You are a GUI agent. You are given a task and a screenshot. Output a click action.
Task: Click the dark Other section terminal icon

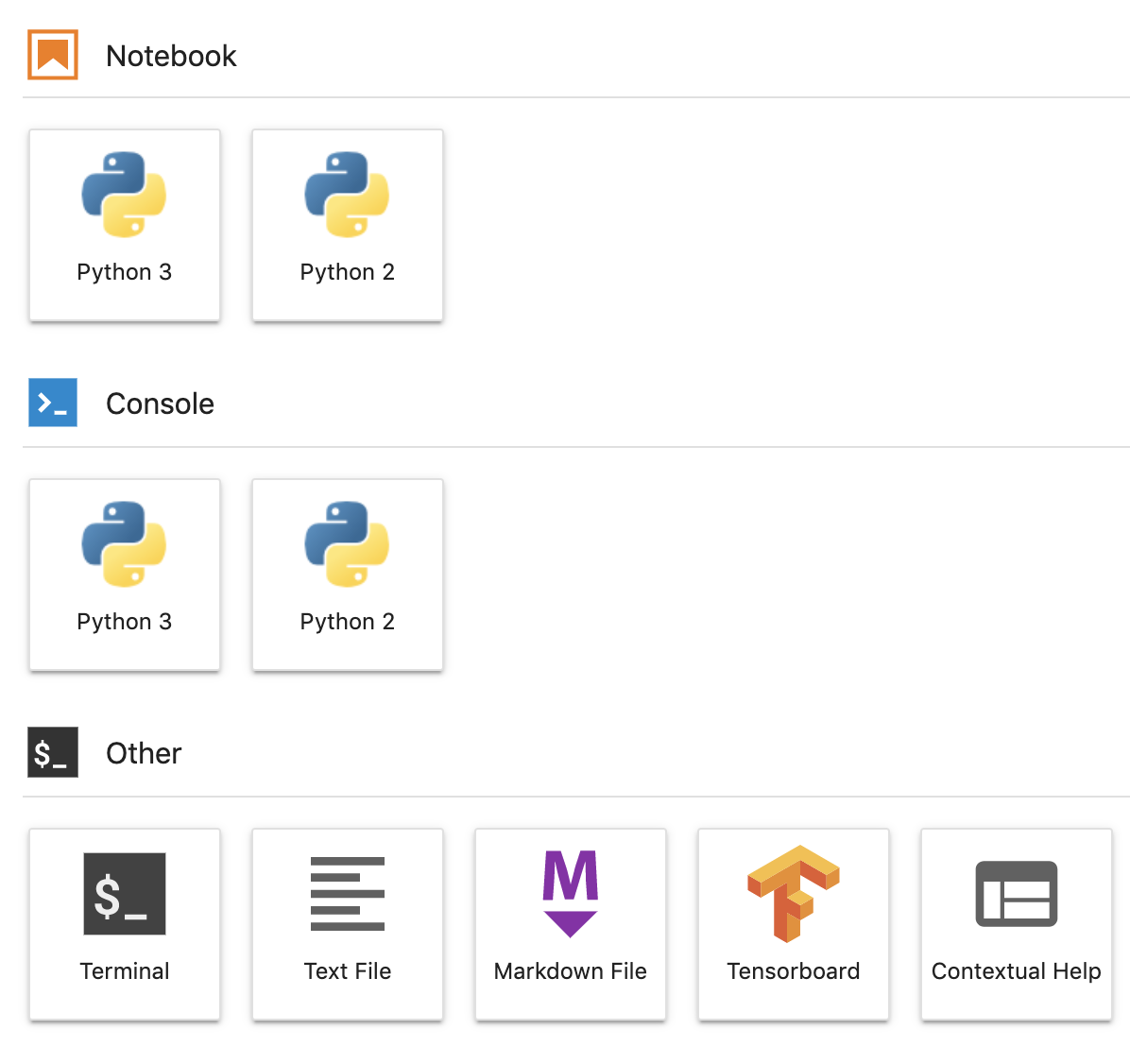pyautogui.click(x=53, y=753)
